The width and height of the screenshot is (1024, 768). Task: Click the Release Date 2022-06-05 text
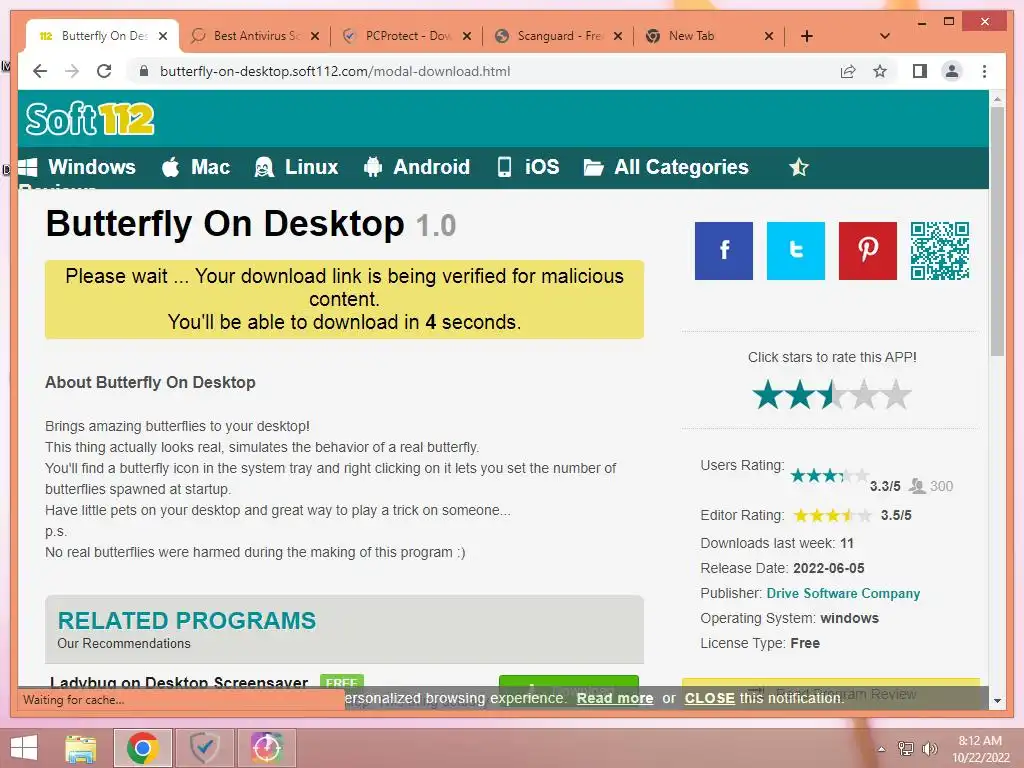(782, 568)
